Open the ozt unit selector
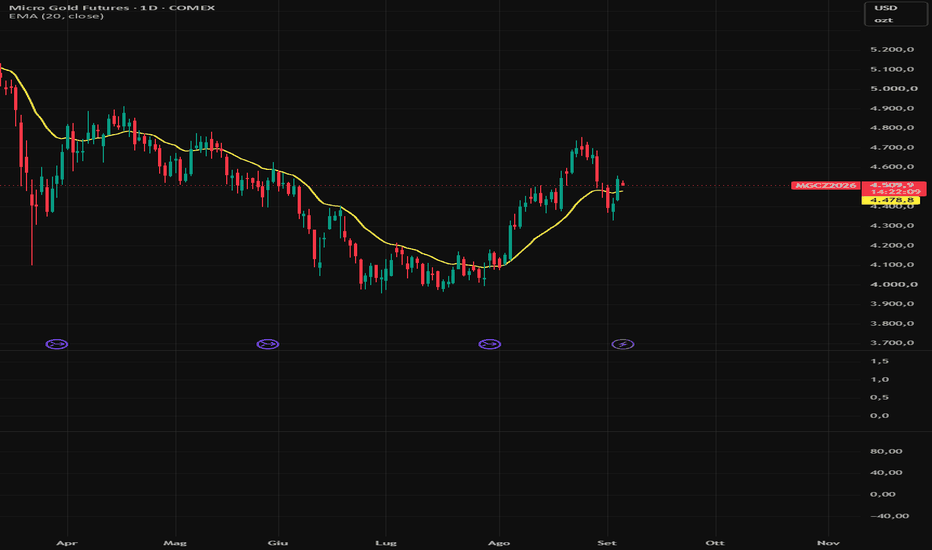 [x=883, y=20]
